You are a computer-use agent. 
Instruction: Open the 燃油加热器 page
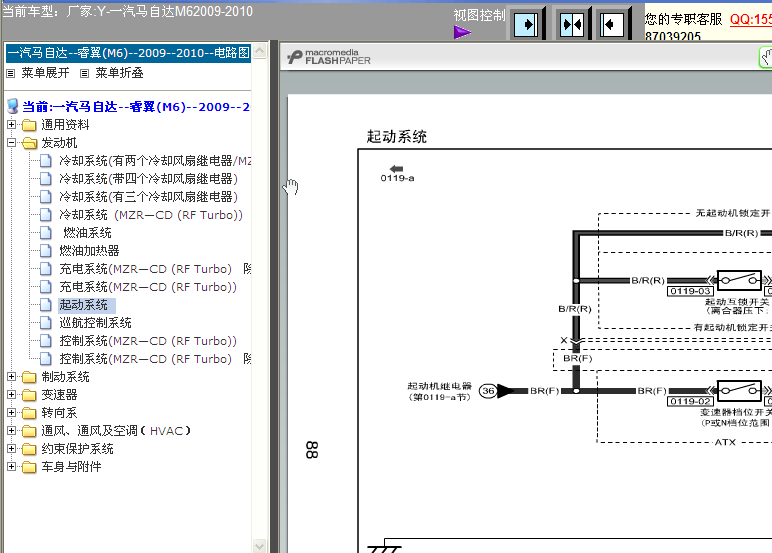coord(89,251)
